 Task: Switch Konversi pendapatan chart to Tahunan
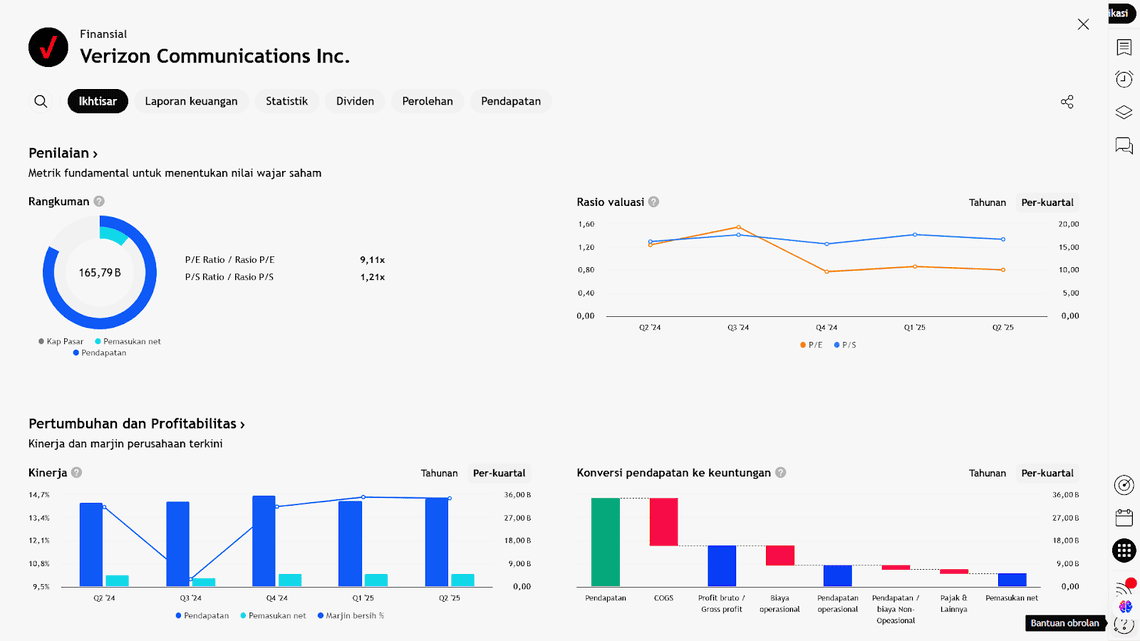click(x=987, y=473)
